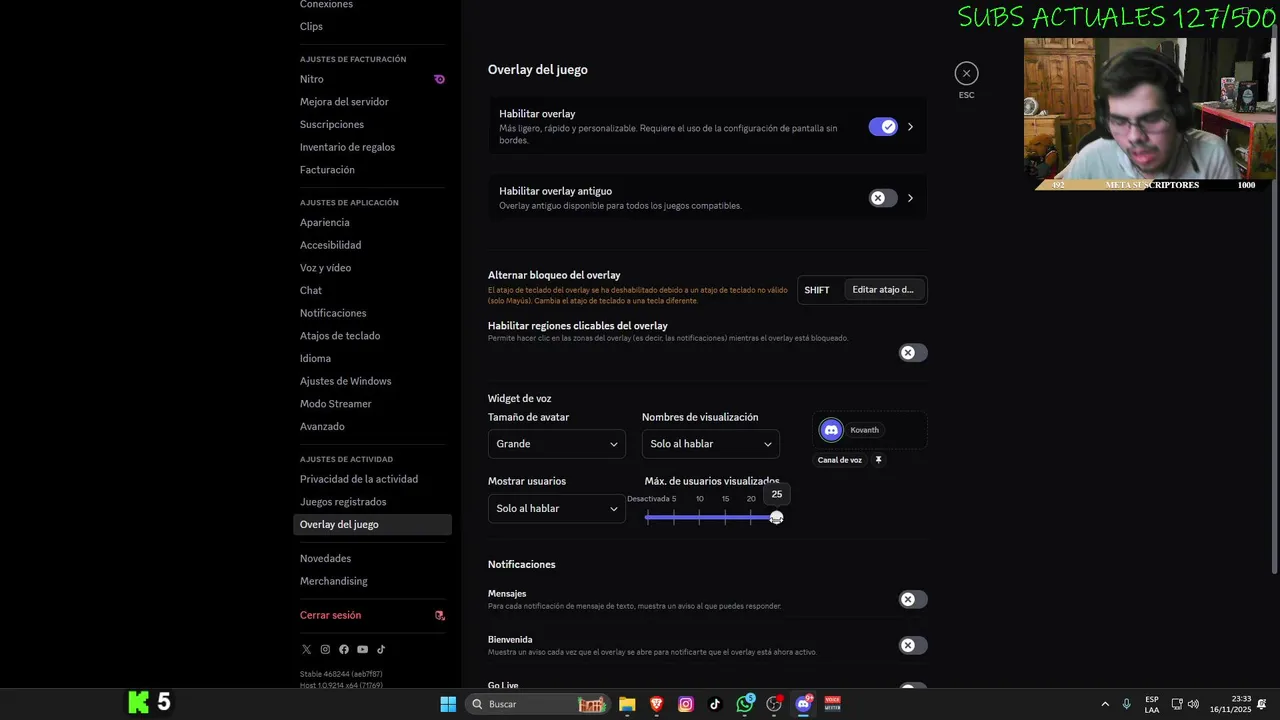Open the Mostrar usuarios dropdown
The image size is (1280, 720).
pos(557,509)
